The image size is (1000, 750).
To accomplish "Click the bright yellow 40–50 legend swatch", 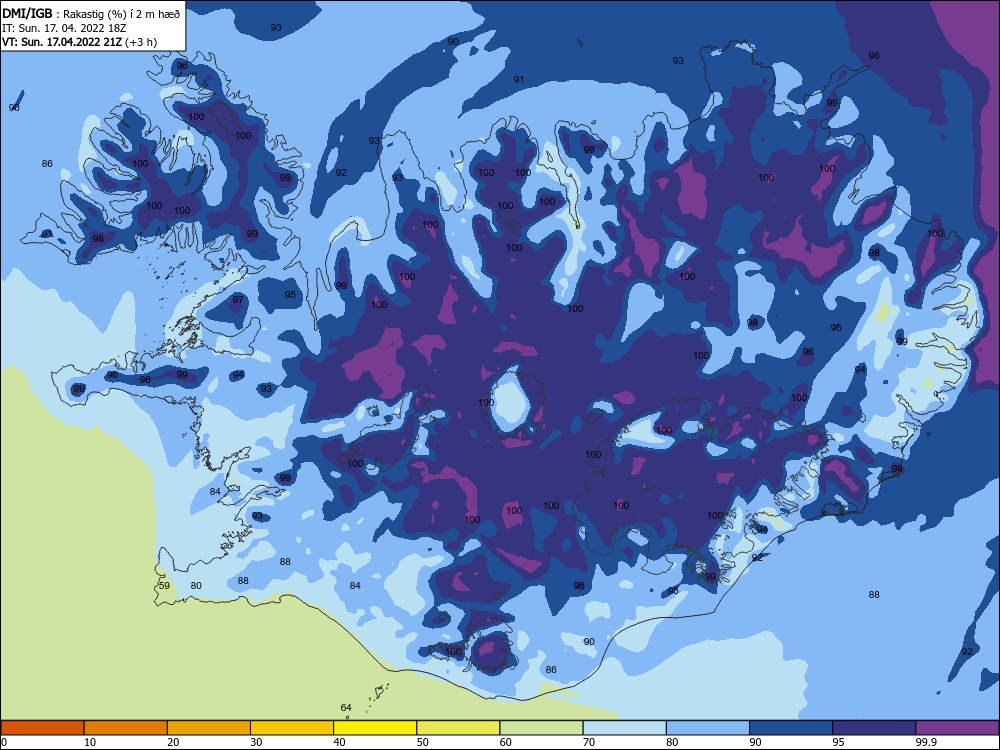I will coord(375,728).
